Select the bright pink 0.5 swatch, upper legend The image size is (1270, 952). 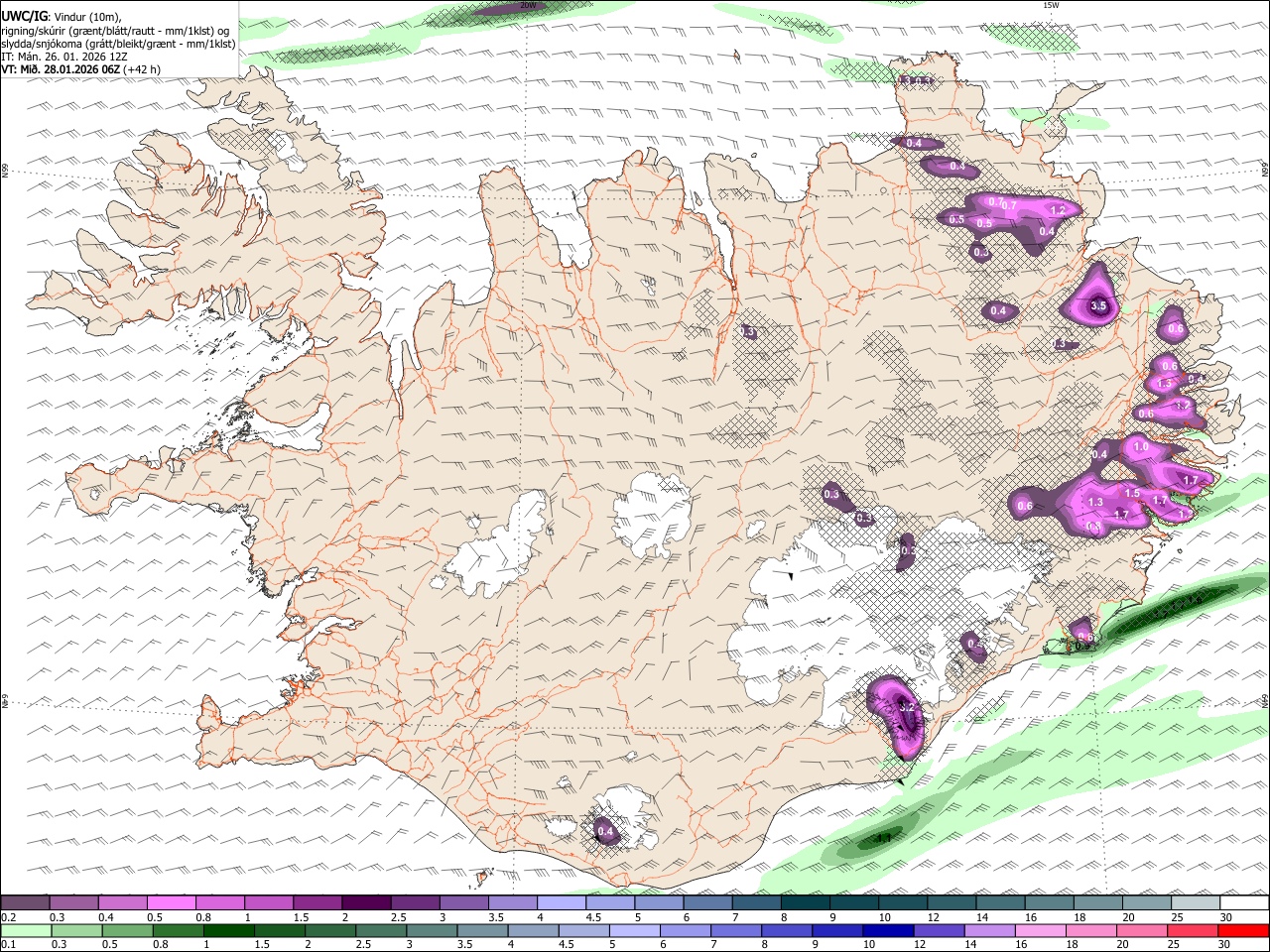coord(171,903)
